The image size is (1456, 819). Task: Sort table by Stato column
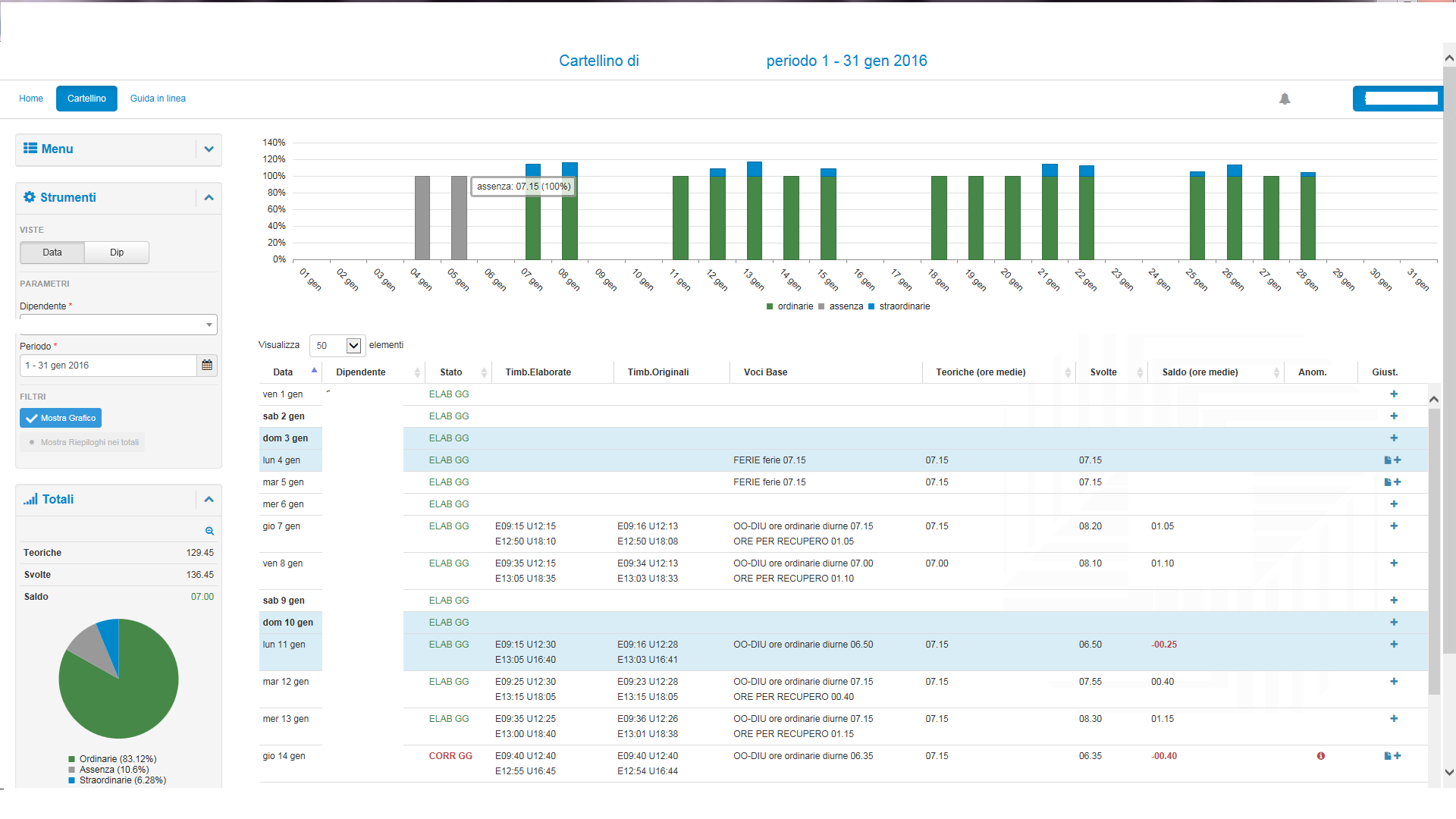[458, 372]
